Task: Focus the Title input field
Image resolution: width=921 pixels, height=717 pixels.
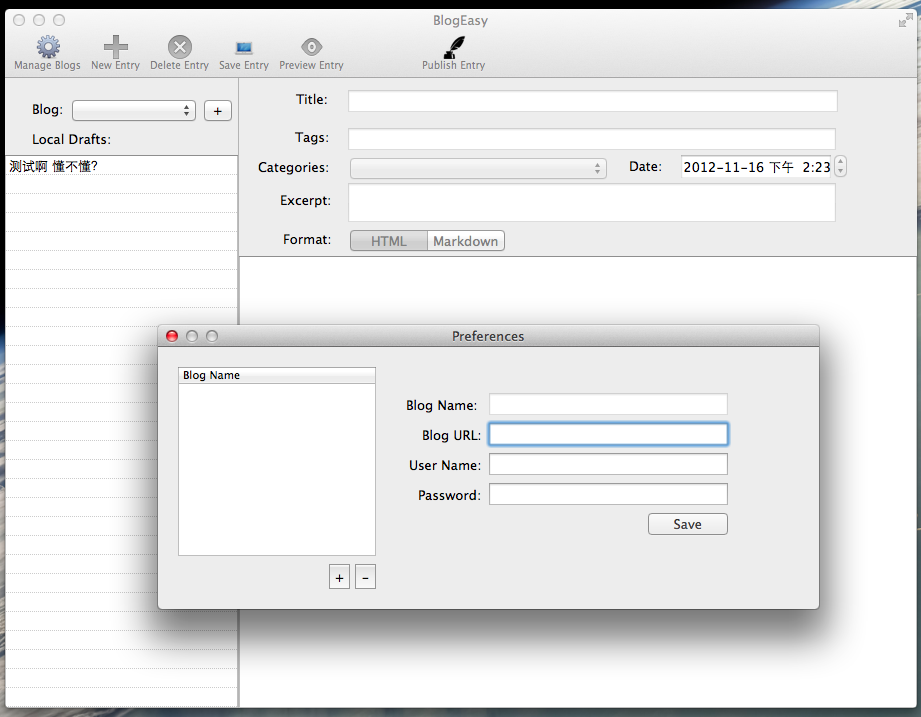Action: (x=592, y=100)
